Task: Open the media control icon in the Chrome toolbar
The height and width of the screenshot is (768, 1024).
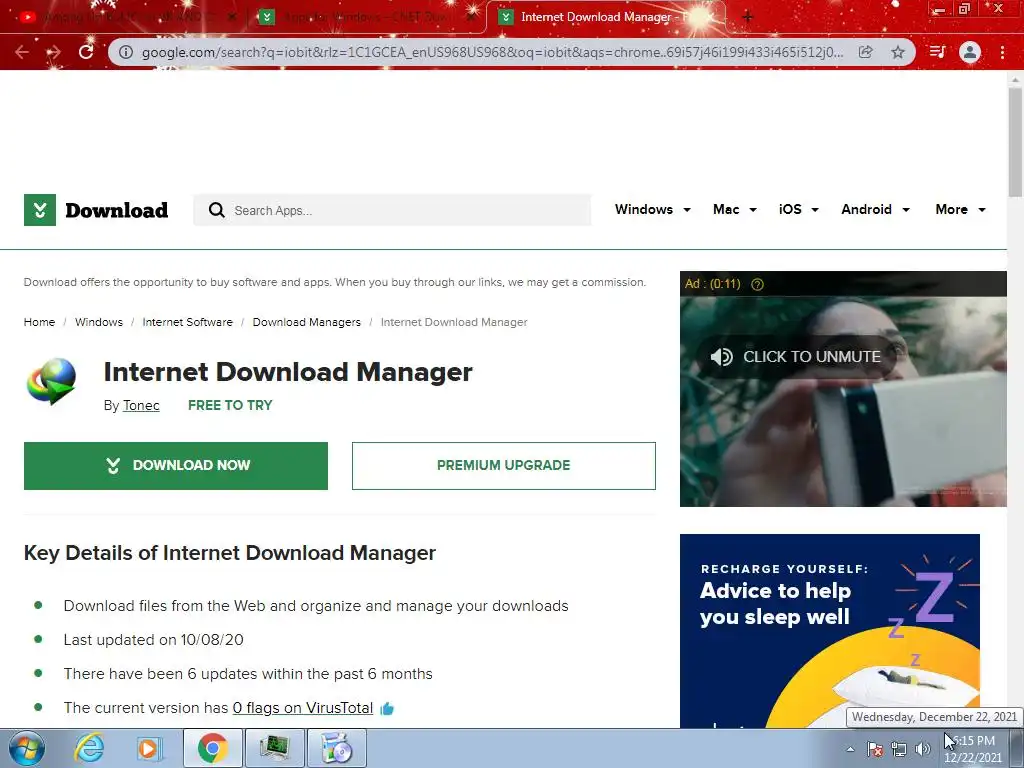Action: (937, 52)
